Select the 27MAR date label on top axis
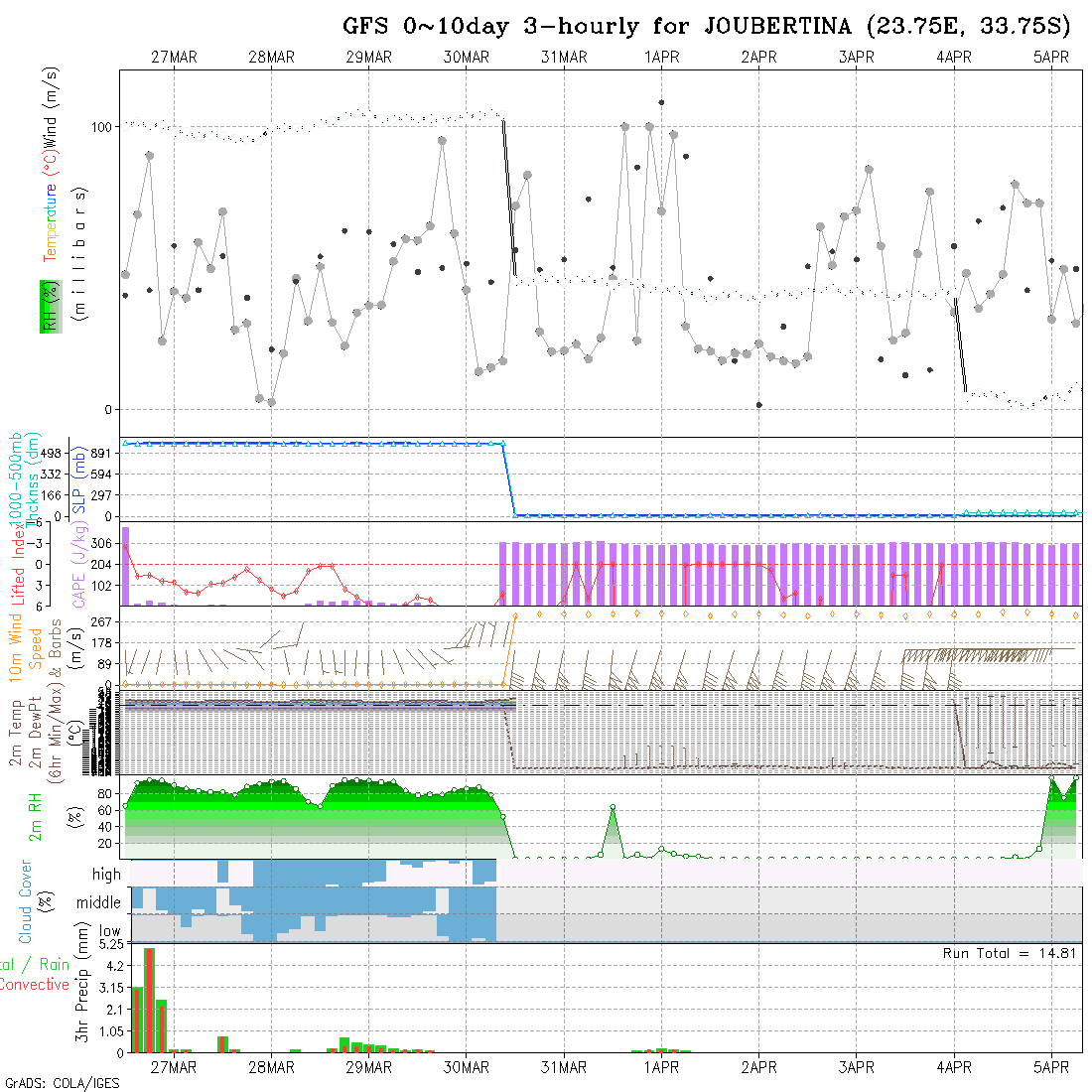Viewport: 1092px width, 1092px height. pos(174,58)
